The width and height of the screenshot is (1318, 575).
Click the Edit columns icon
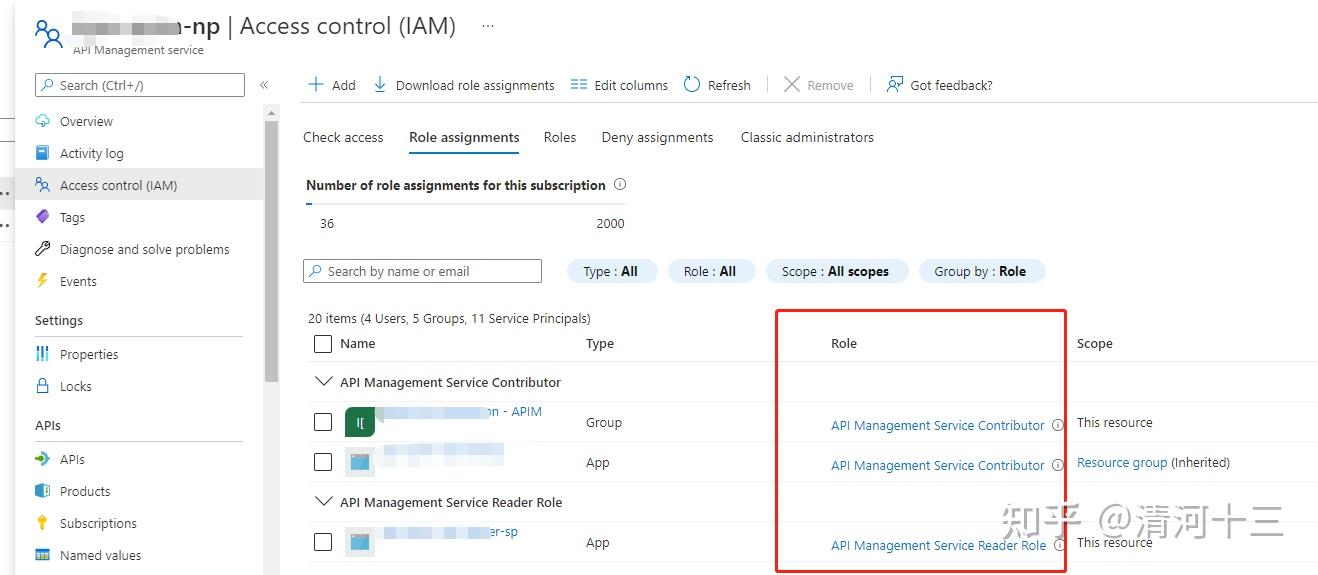point(578,85)
